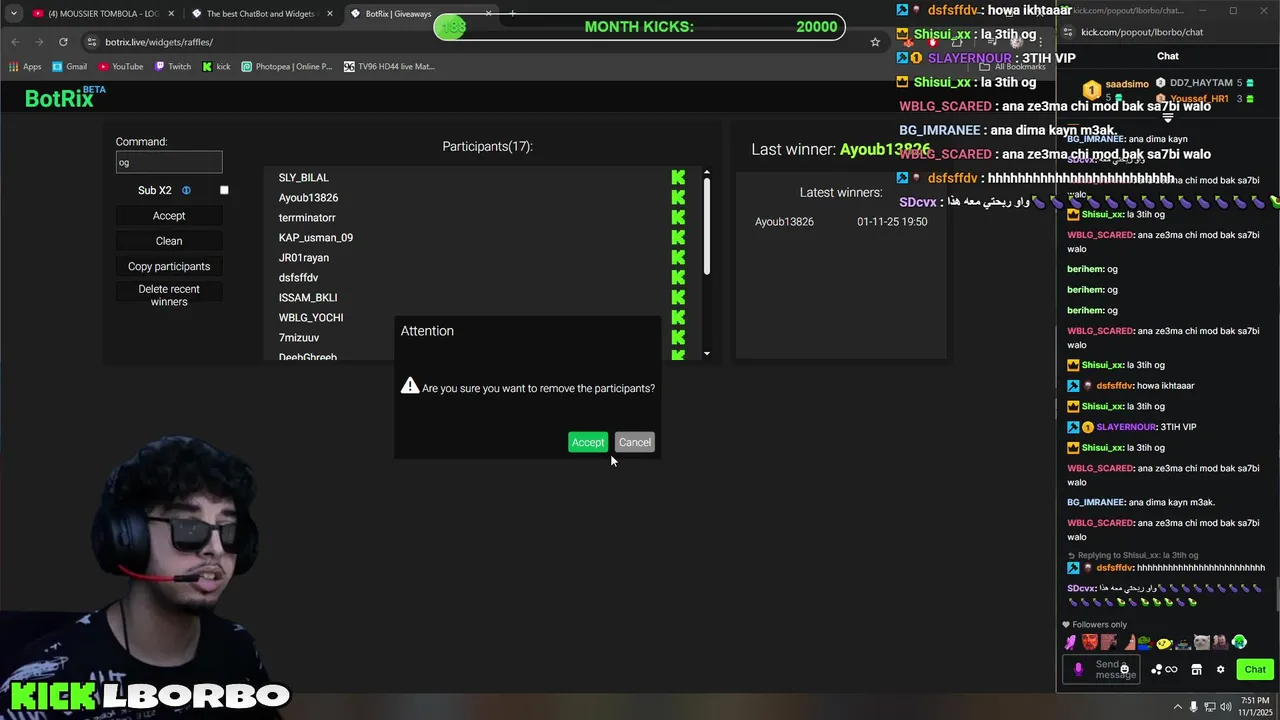Select participant dsfsffdv in the list
This screenshot has width=1280, height=720.
coord(298,278)
